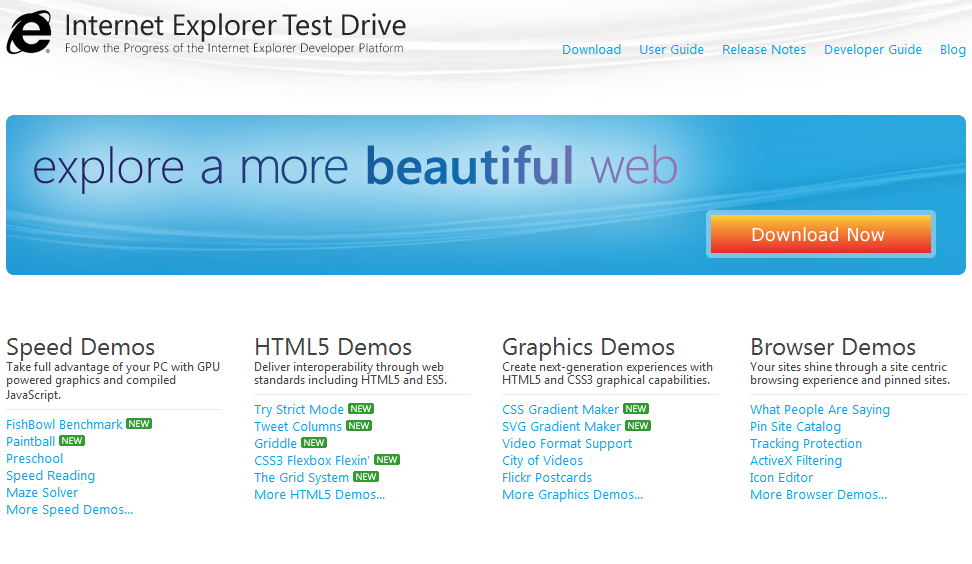
Task: Click NEW badge beside Griddle
Action: click(x=314, y=443)
